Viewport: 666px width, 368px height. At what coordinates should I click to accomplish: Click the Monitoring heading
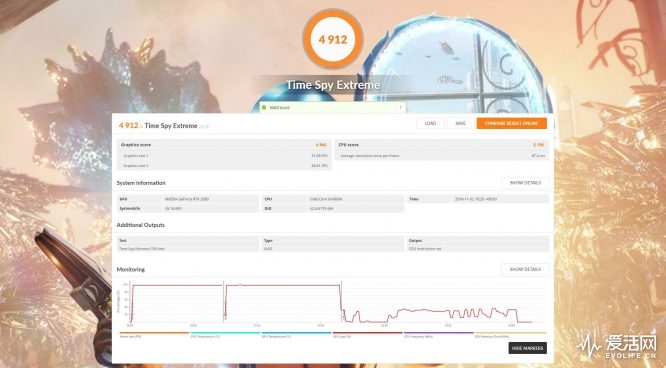pos(131,269)
